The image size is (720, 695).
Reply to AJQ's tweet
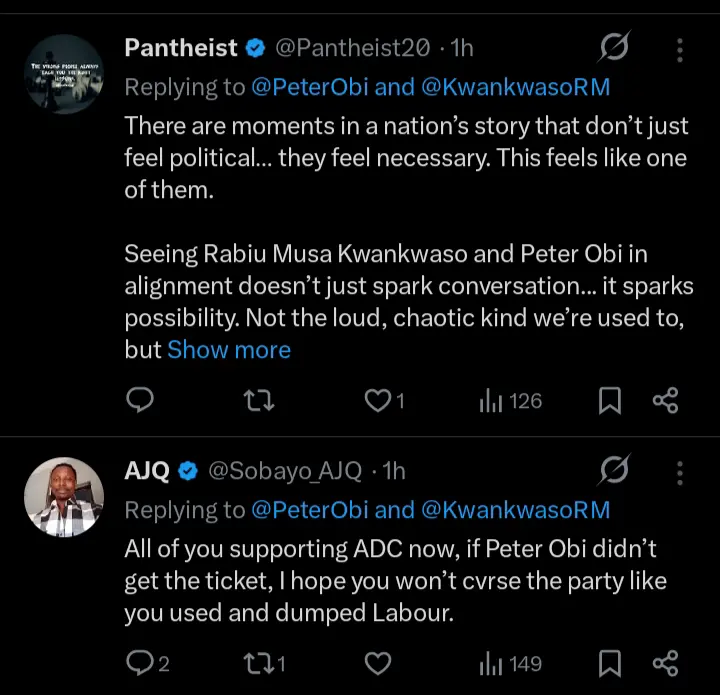click(141, 663)
